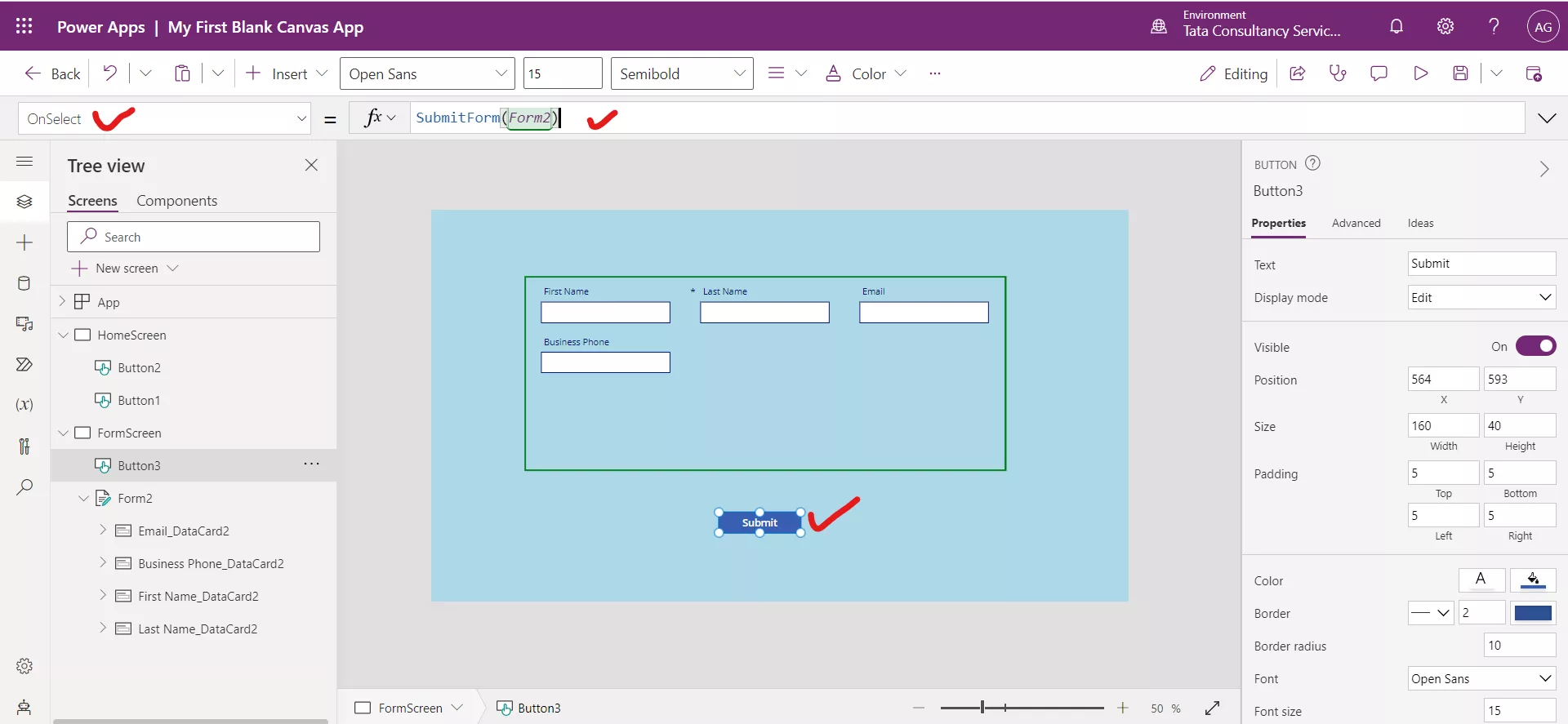
Task: Click the paste clipboard icon
Action: coord(182,73)
